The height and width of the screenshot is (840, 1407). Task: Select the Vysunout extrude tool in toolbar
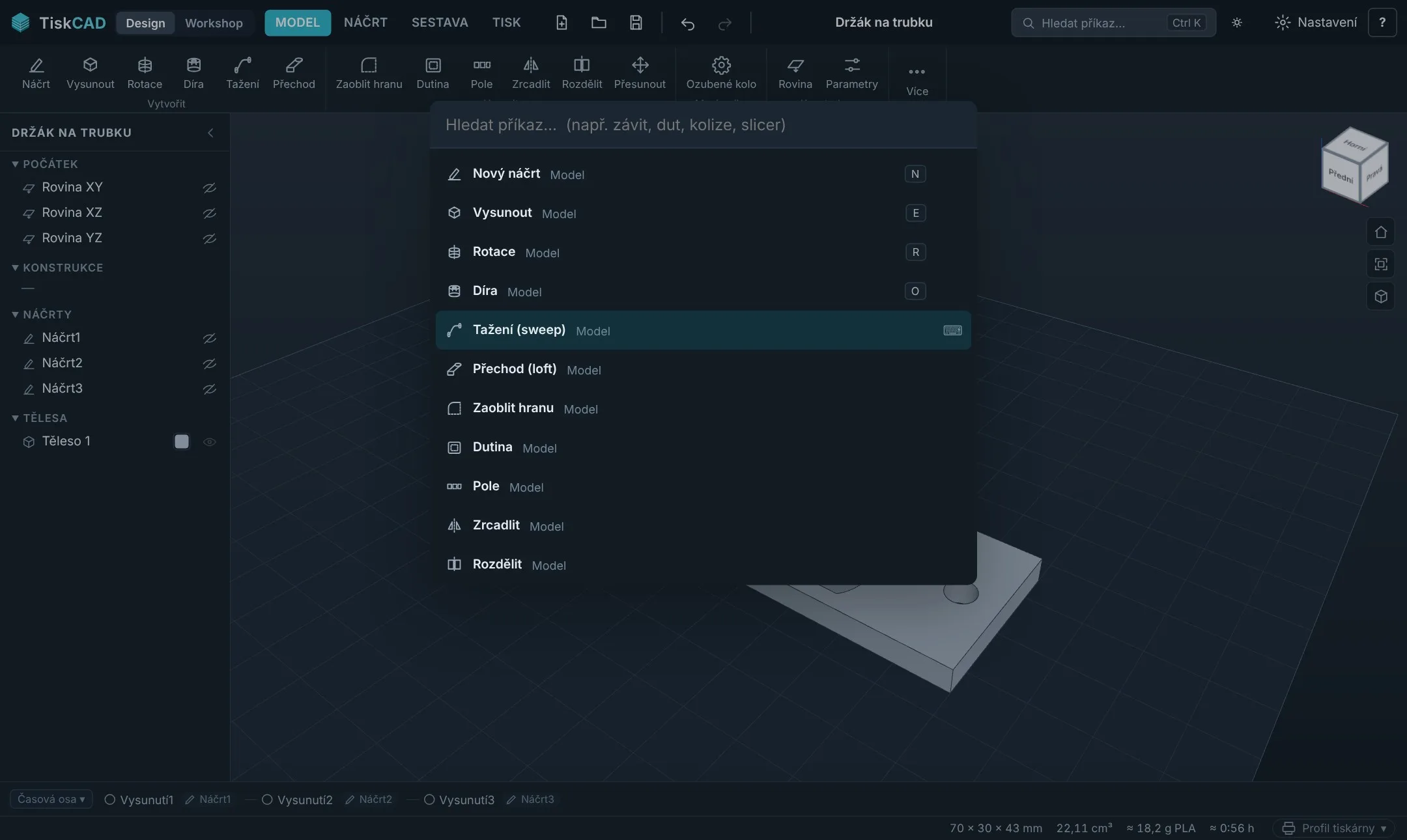click(x=90, y=73)
